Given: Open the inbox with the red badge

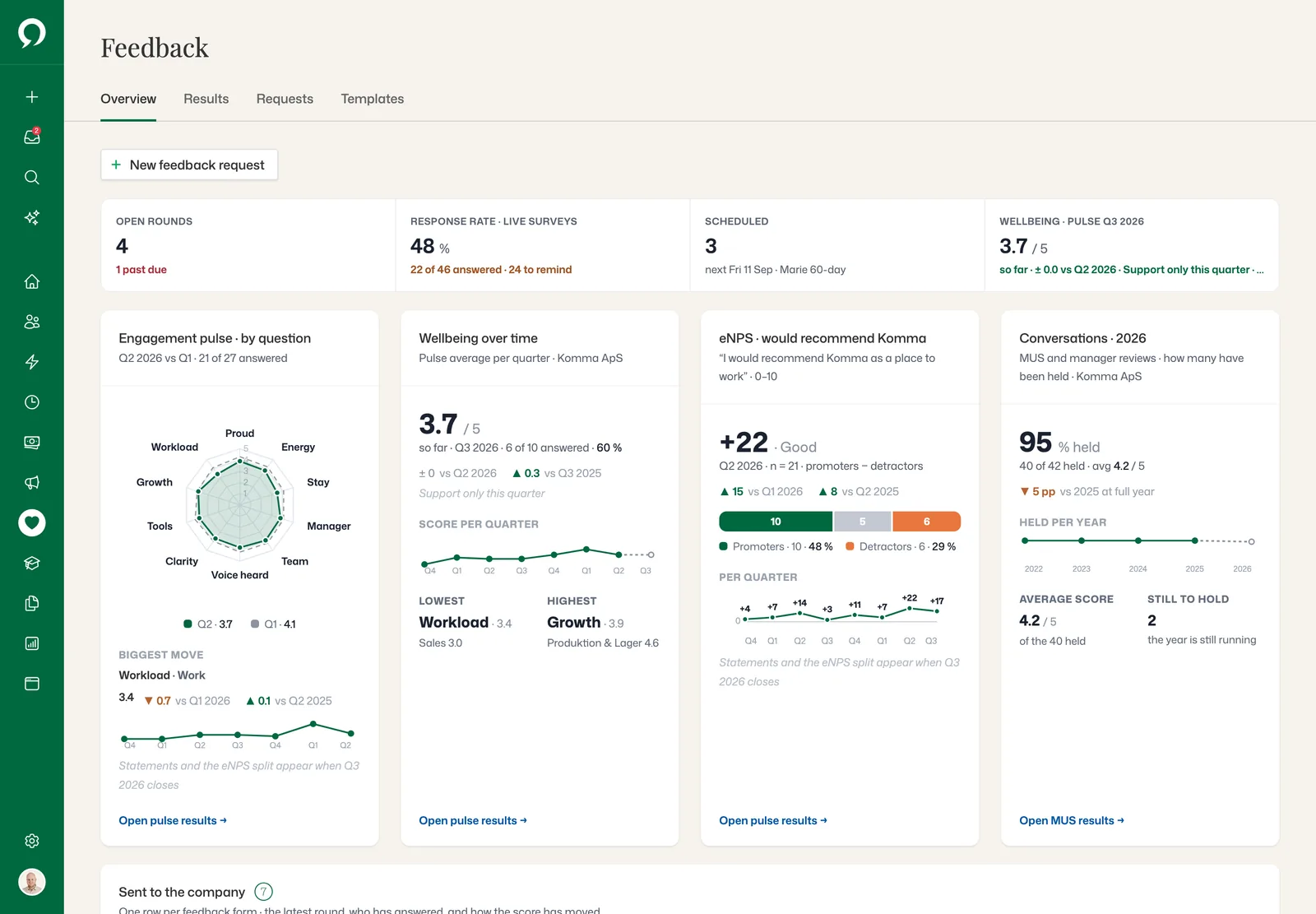Looking at the screenshot, I should coord(32,137).
